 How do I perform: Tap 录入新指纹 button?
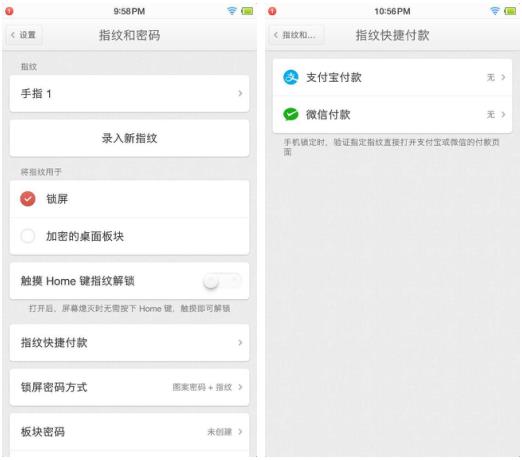[x=129, y=138]
